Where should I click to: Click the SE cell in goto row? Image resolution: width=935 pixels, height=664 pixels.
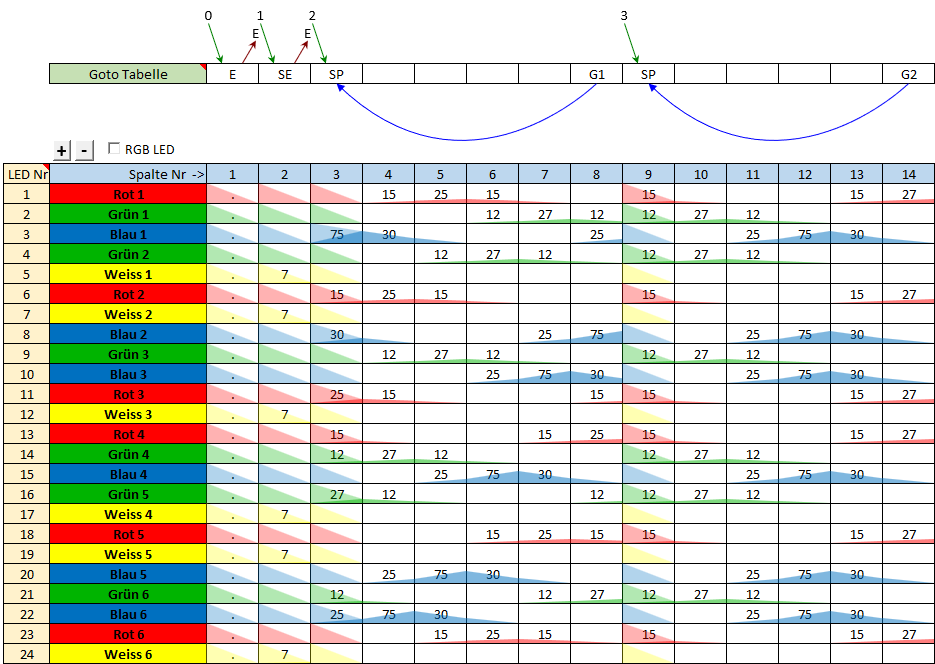click(x=284, y=74)
